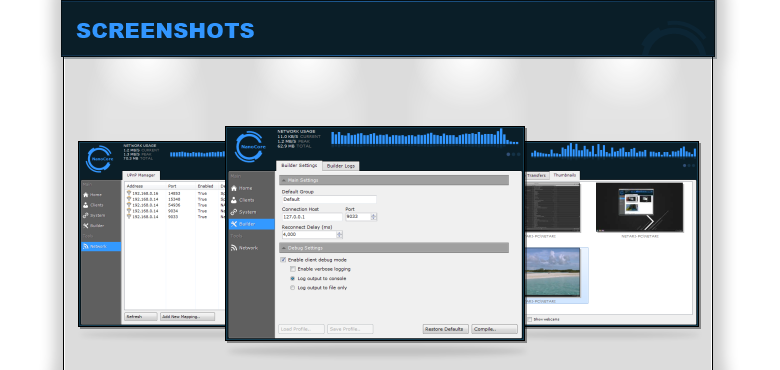Select the UPnP Manager tab
This screenshot has height=370, width=780.
tap(141, 176)
